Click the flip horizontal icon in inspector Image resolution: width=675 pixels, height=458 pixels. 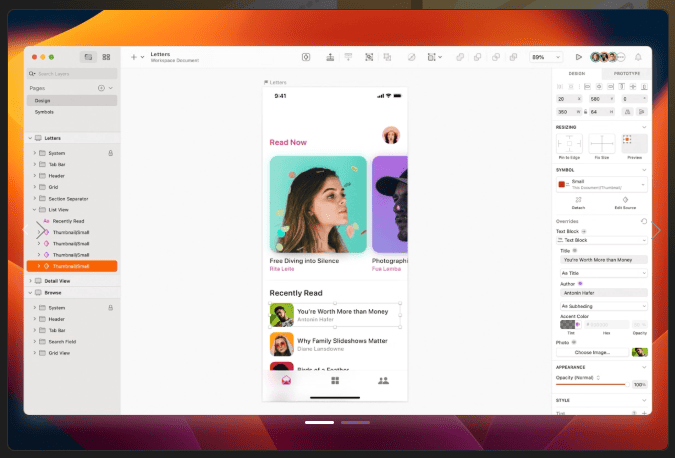pos(628,112)
